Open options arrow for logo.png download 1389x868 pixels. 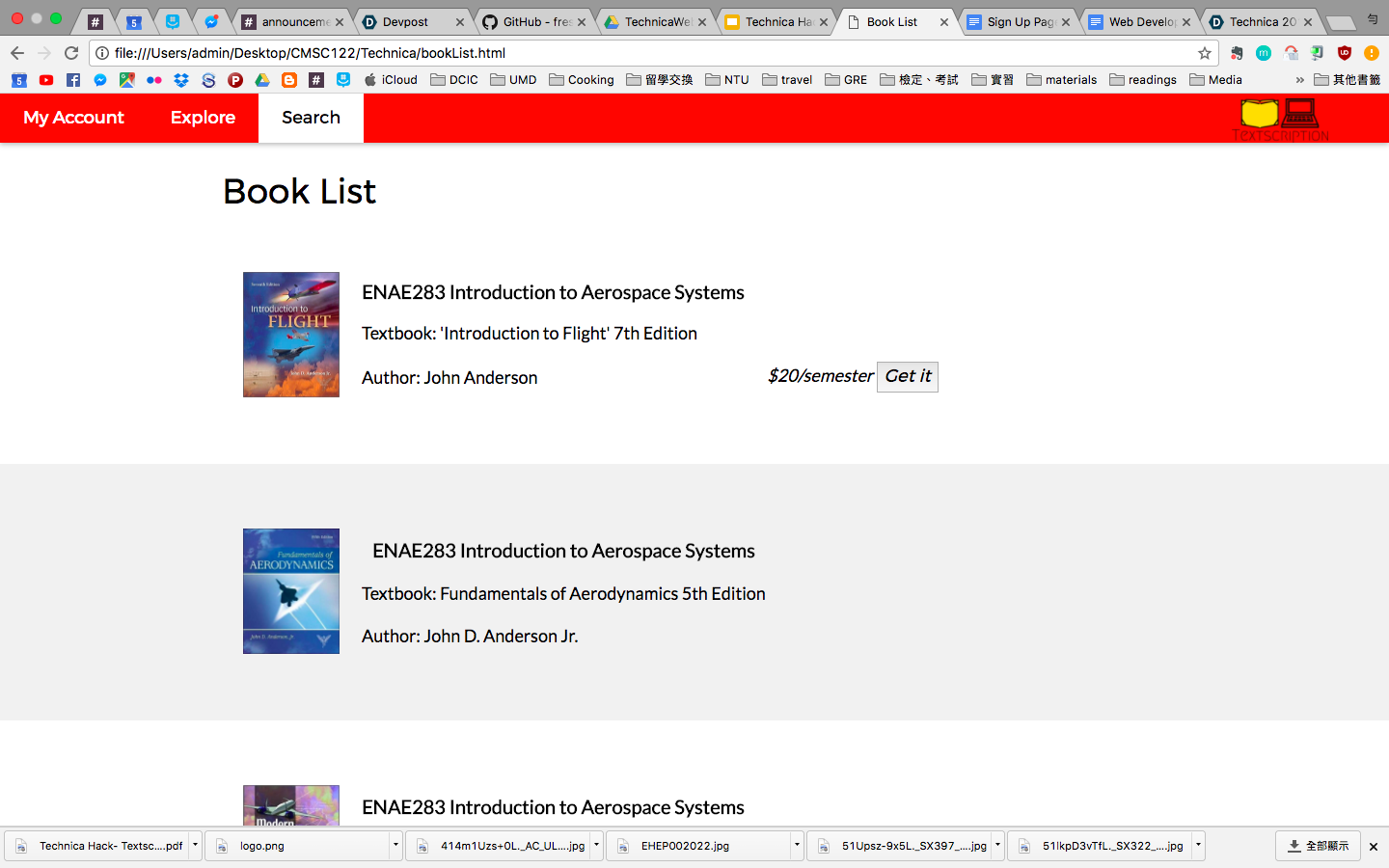tap(395, 846)
